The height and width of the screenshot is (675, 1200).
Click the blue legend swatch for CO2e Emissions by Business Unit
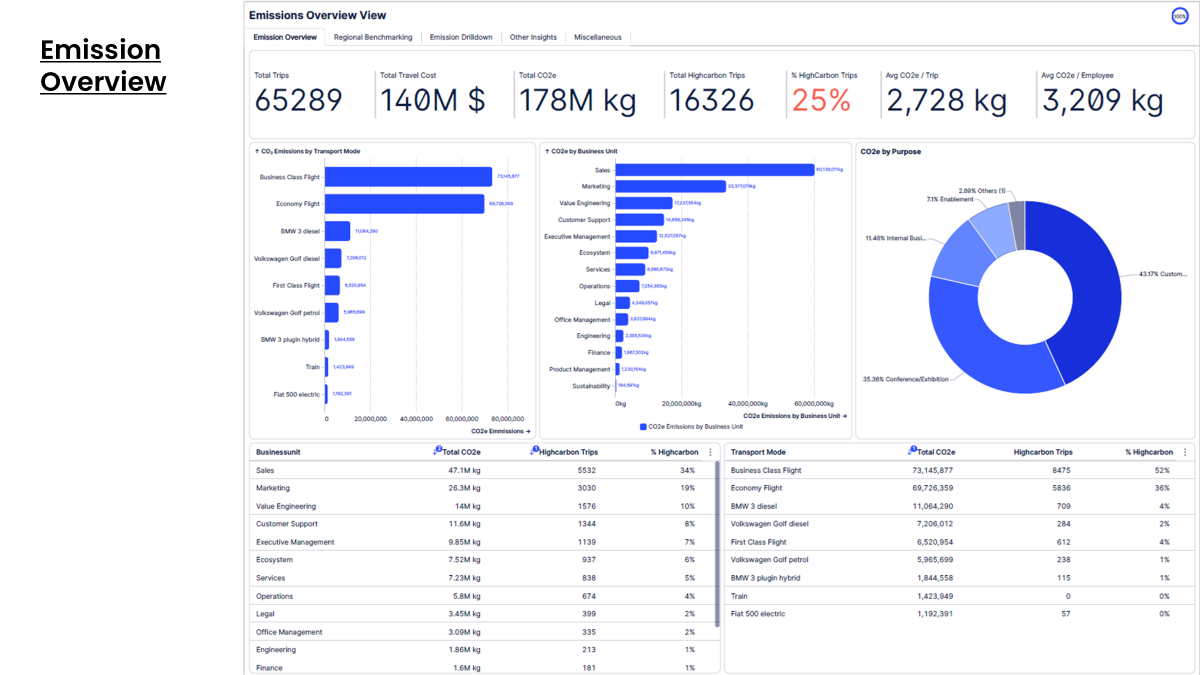tap(643, 427)
